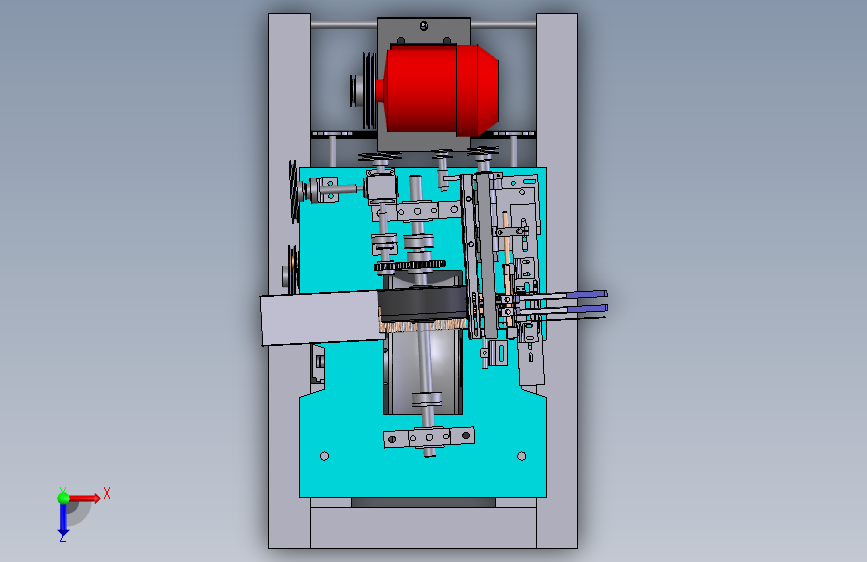Click the lower-right hole in cyan plate

coord(521,456)
